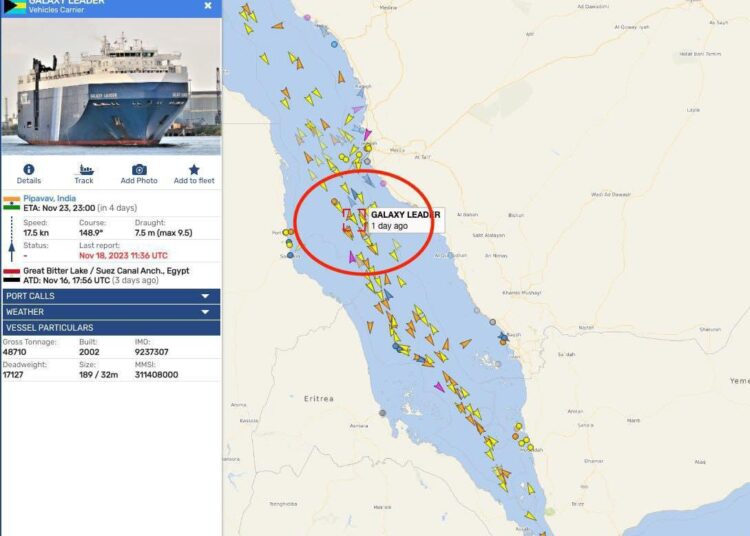Click the IMO number 9237307

pyautogui.click(x=152, y=352)
